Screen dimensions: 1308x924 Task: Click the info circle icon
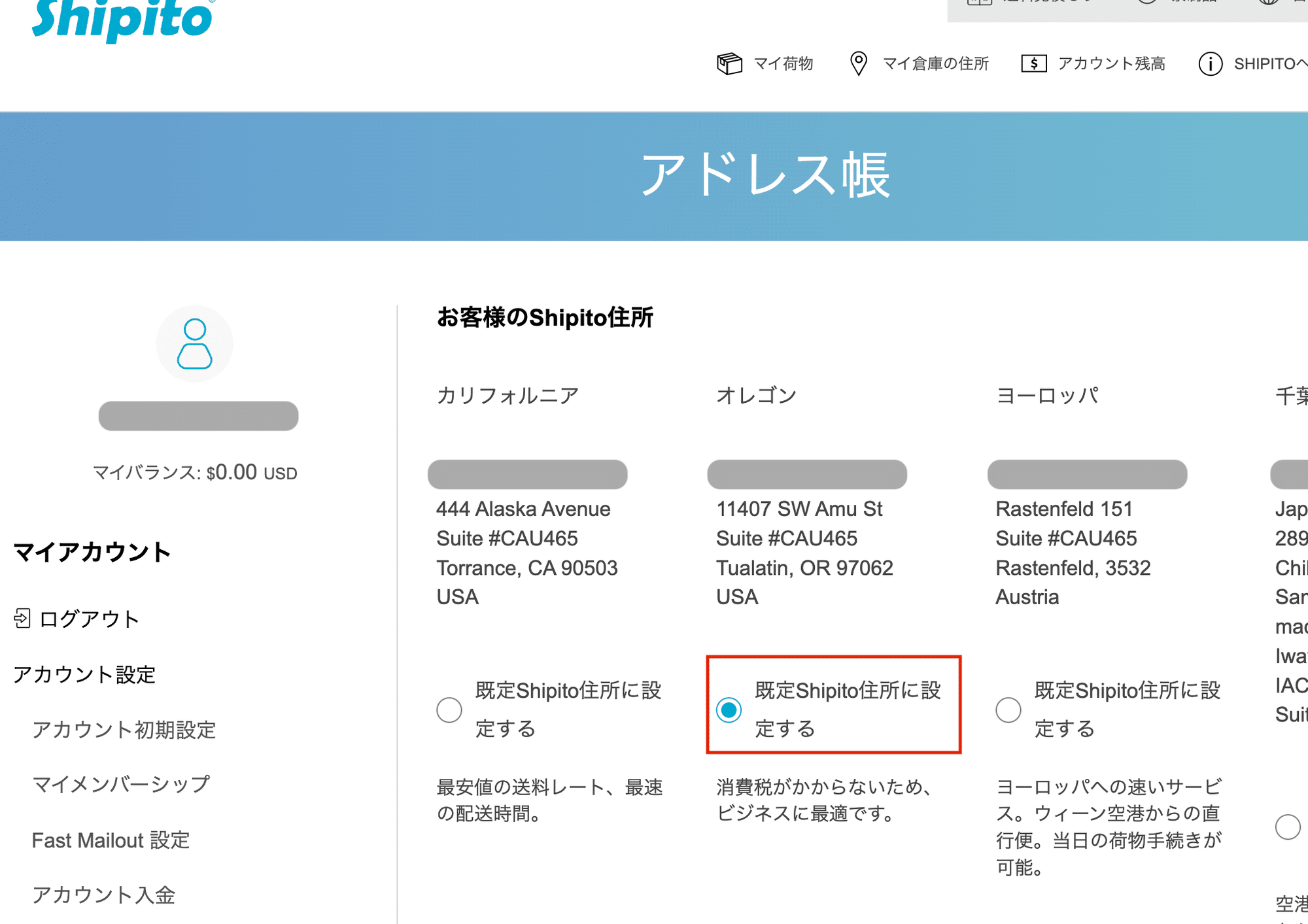(x=1211, y=64)
